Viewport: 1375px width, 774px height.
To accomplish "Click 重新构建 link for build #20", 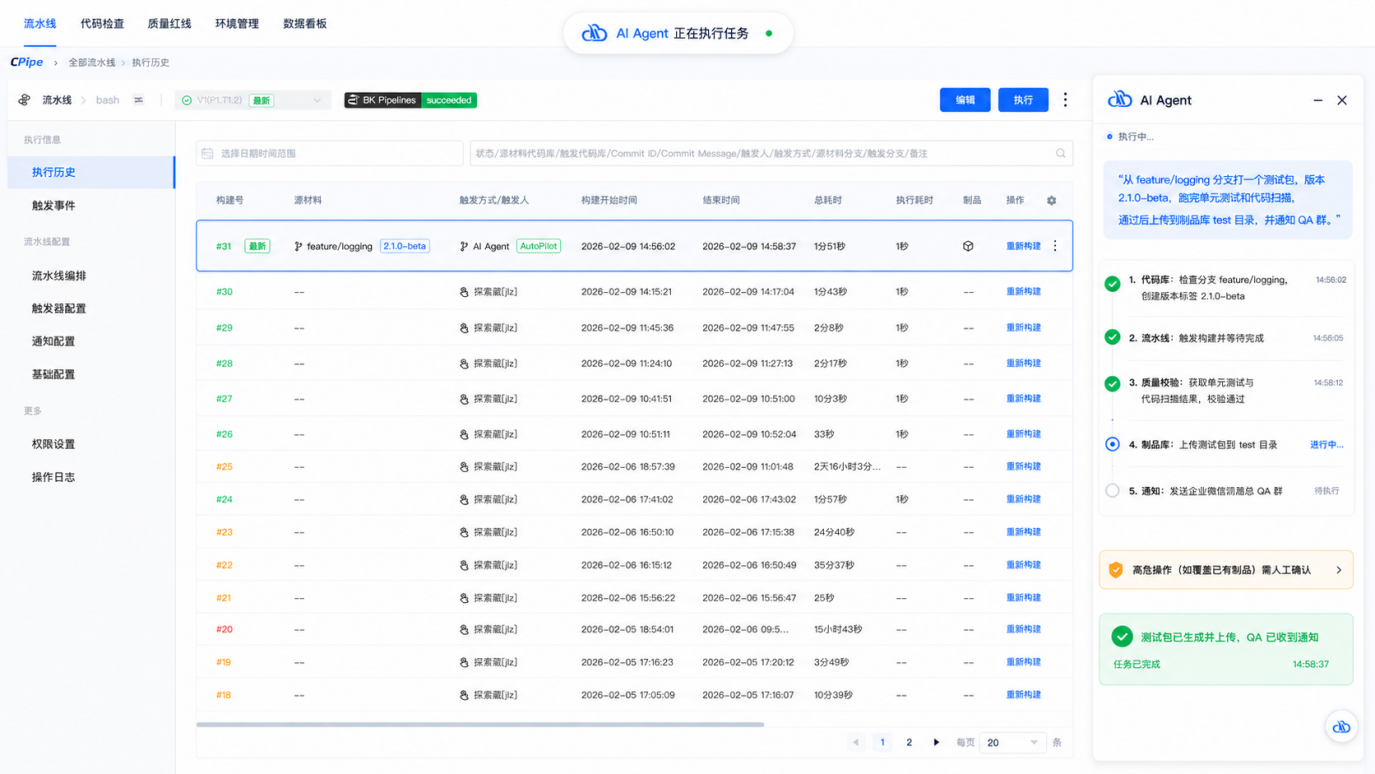I will (x=1023, y=629).
